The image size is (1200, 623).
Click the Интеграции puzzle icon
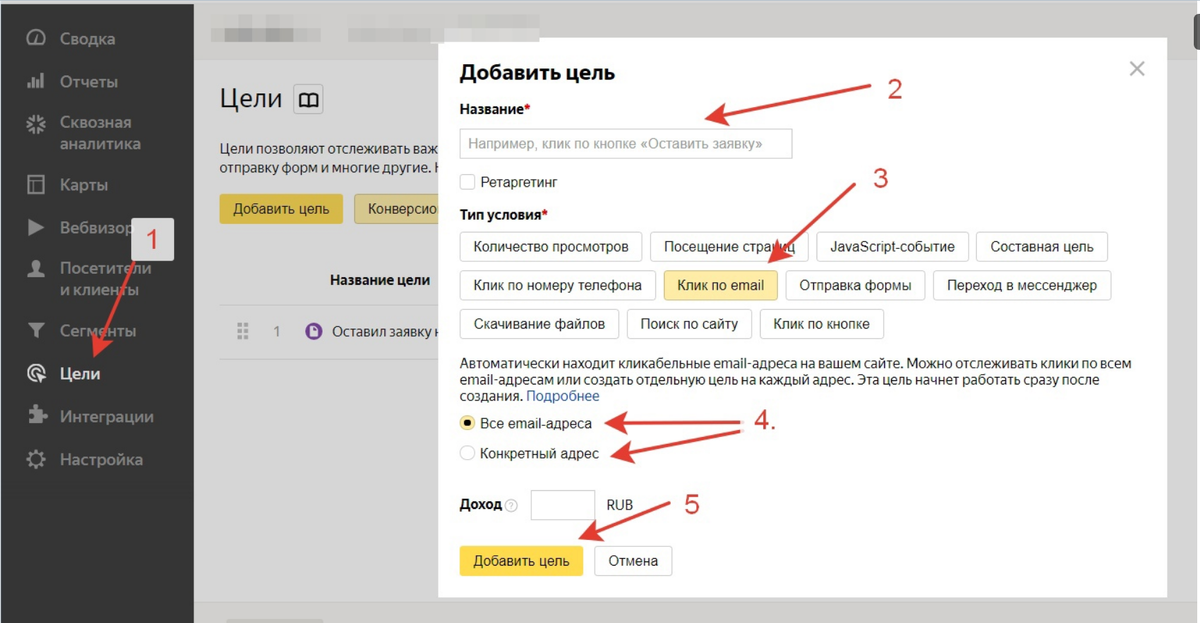36,417
